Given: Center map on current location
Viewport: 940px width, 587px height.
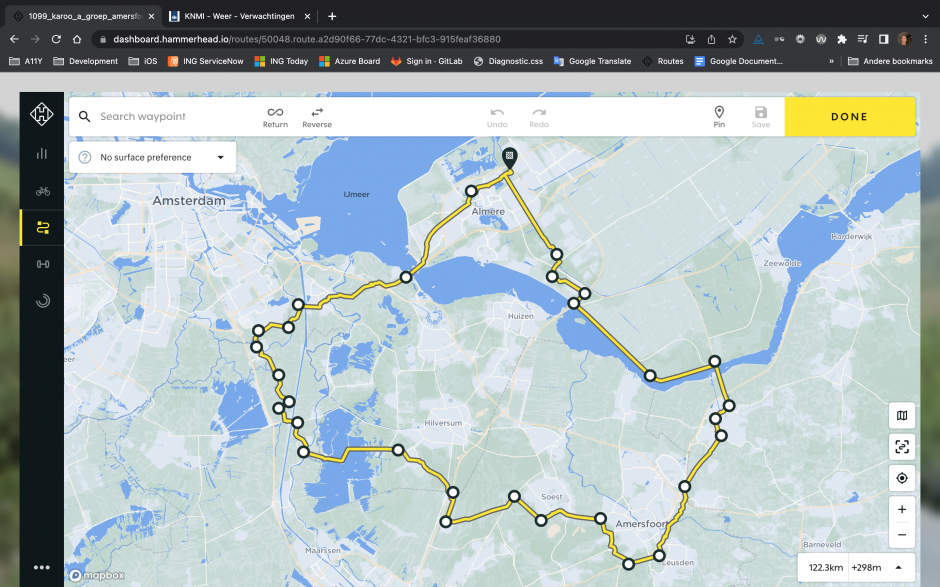Looking at the screenshot, I should click(x=902, y=478).
